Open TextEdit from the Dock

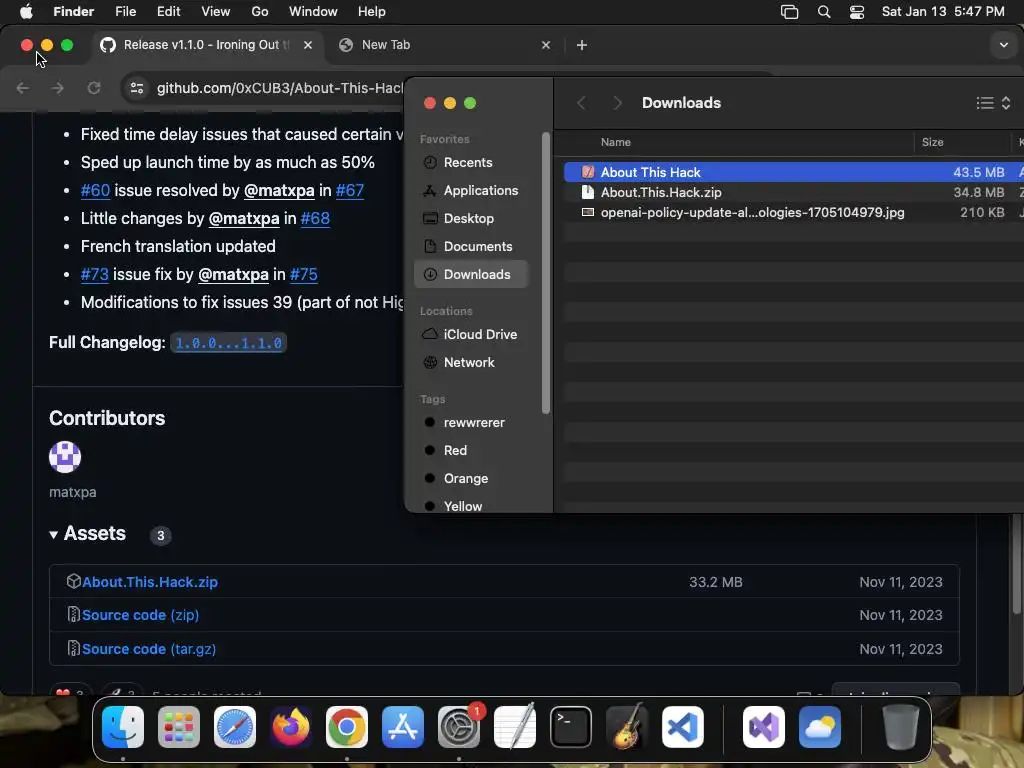(515, 727)
